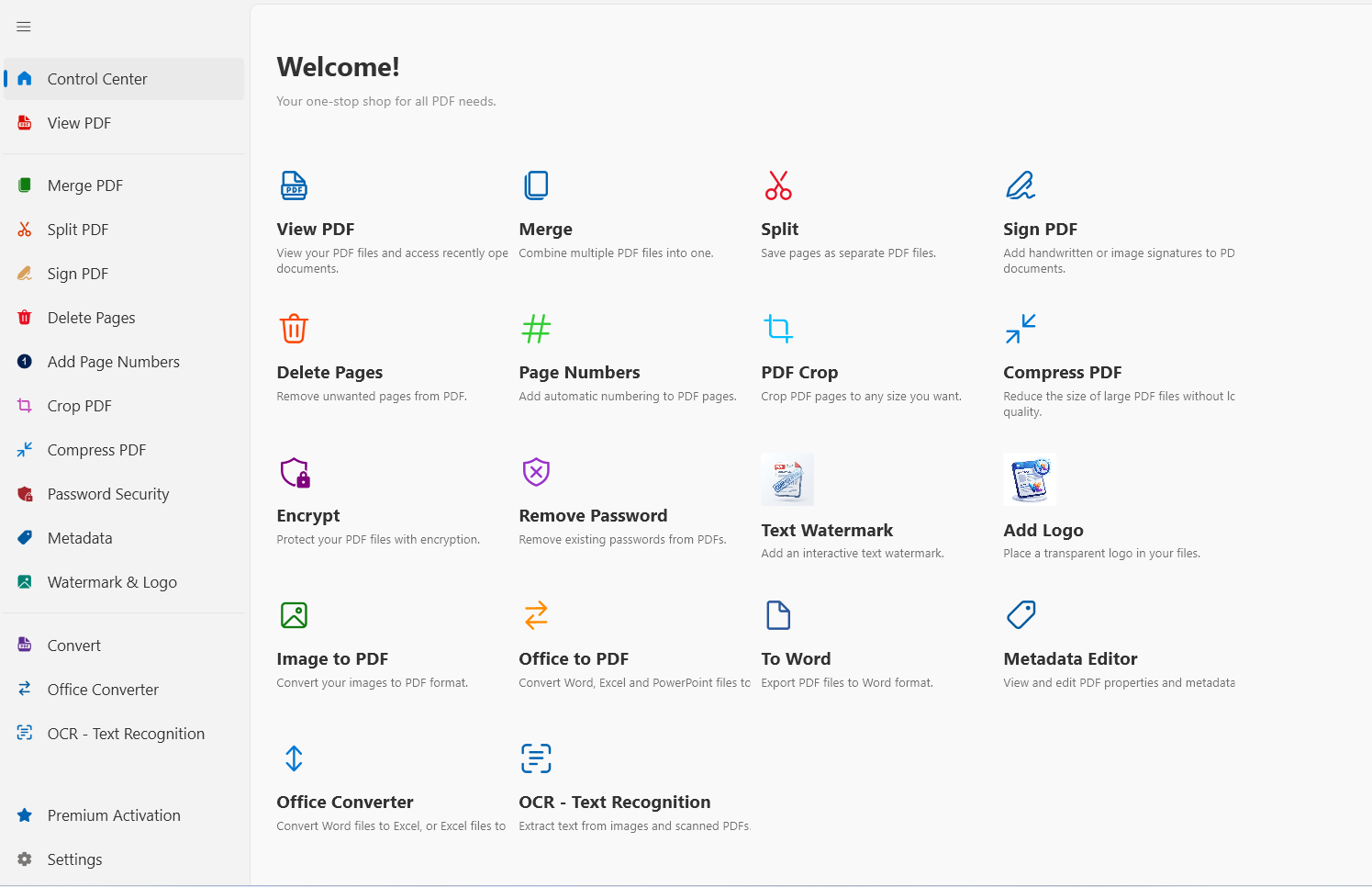Click the Premium Activation star icon
The height and width of the screenshot is (887, 1372).
tap(25, 815)
